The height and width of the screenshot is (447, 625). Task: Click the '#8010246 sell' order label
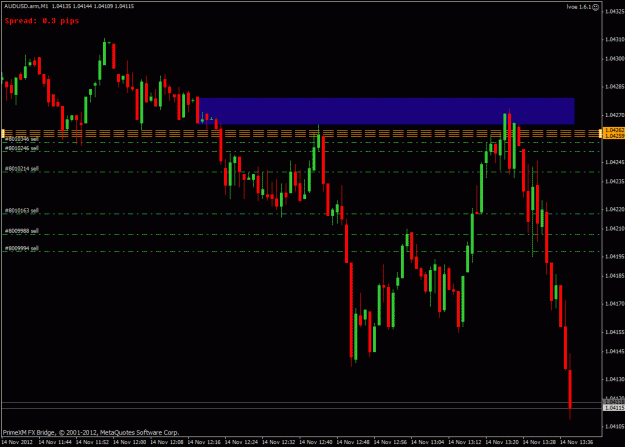pyautogui.click(x=22, y=148)
